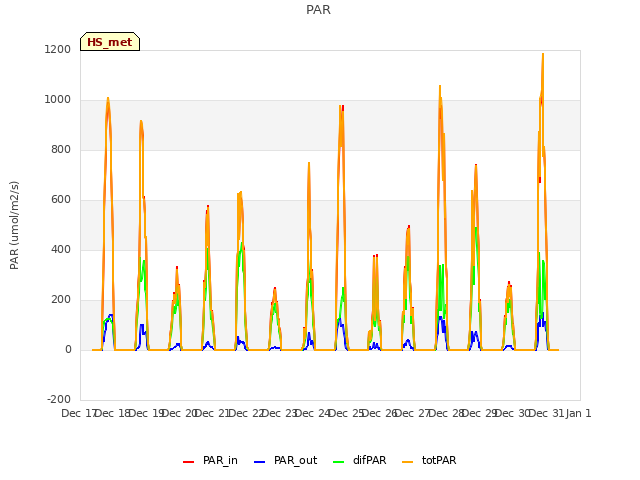Click the 1200 y-axis tick label
The height and width of the screenshot is (480, 640).
click(58, 49)
